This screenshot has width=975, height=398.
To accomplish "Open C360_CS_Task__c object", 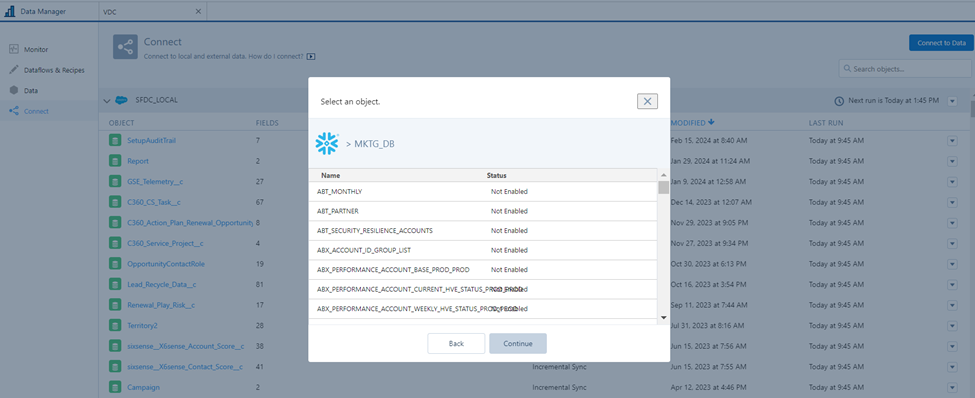I will coord(154,202).
